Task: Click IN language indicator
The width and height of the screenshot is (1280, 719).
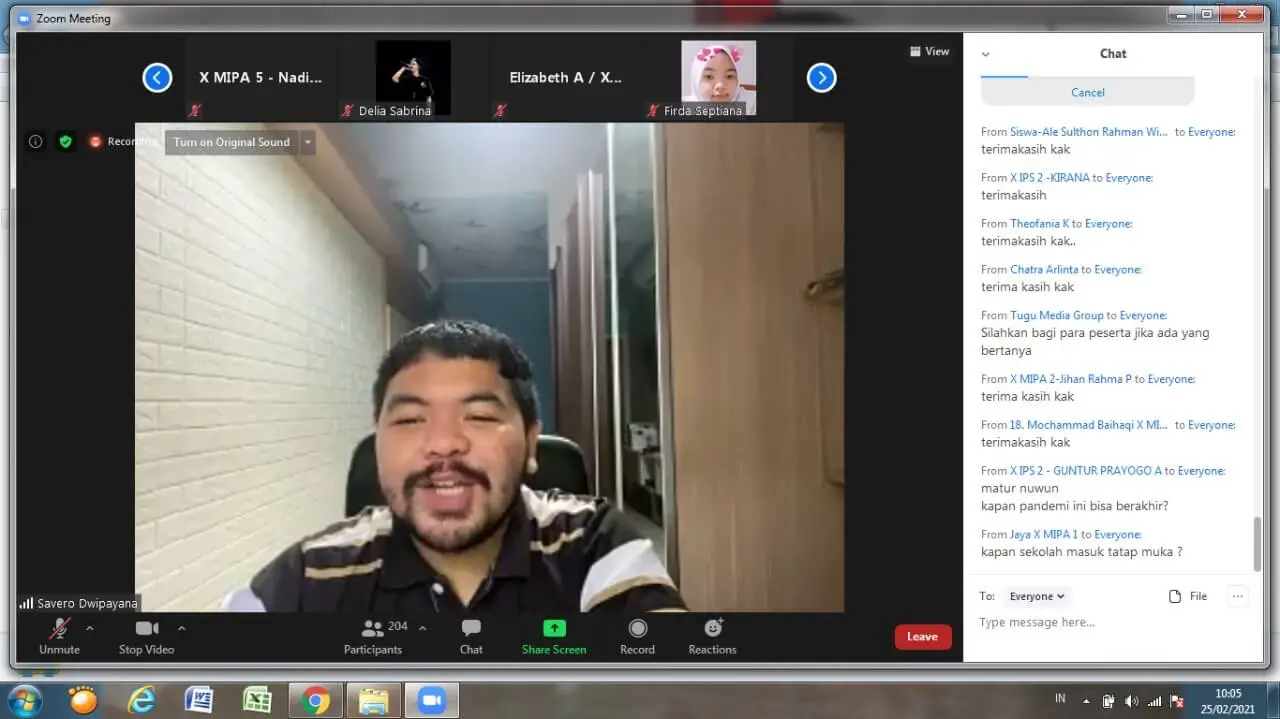Action: [x=1060, y=697]
